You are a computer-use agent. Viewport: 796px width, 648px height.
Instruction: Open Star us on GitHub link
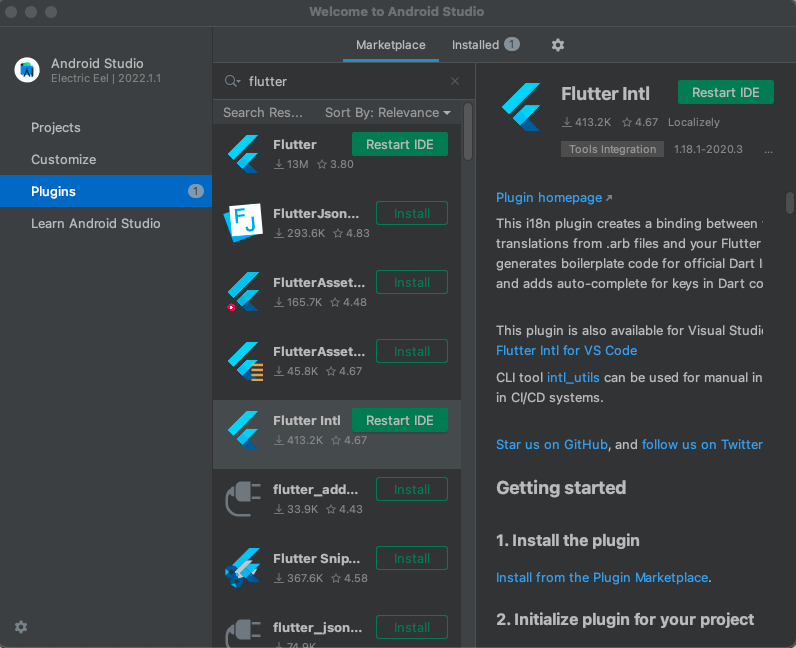(552, 444)
